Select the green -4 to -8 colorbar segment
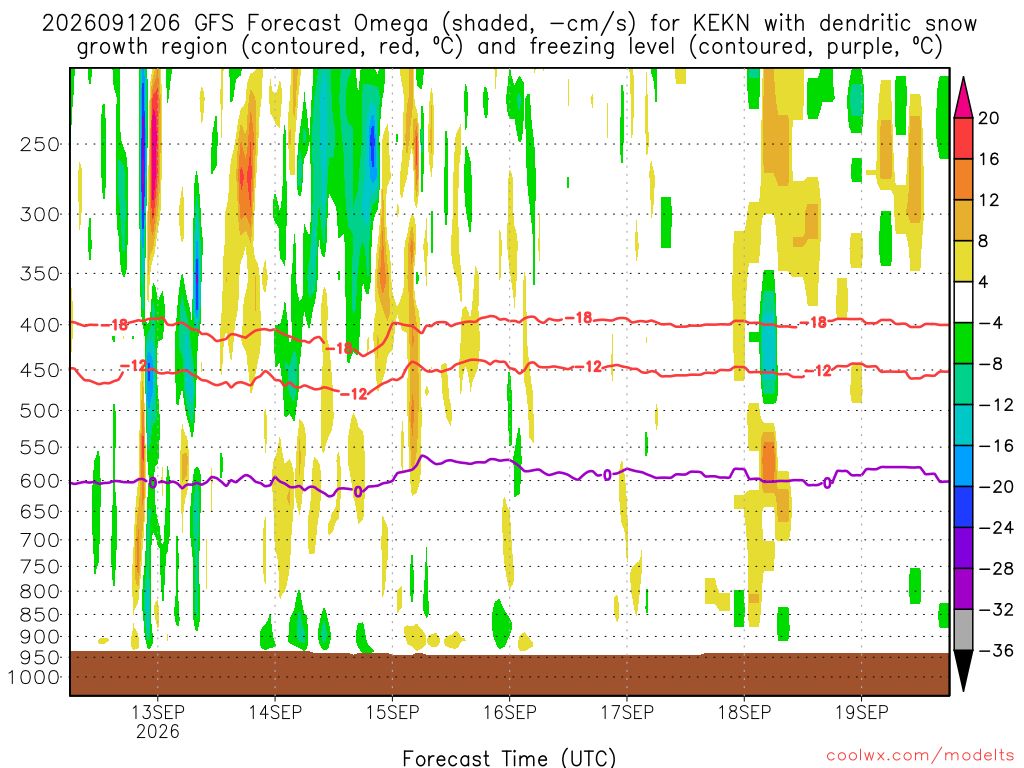The image size is (1024, 768). pos(963,343)
